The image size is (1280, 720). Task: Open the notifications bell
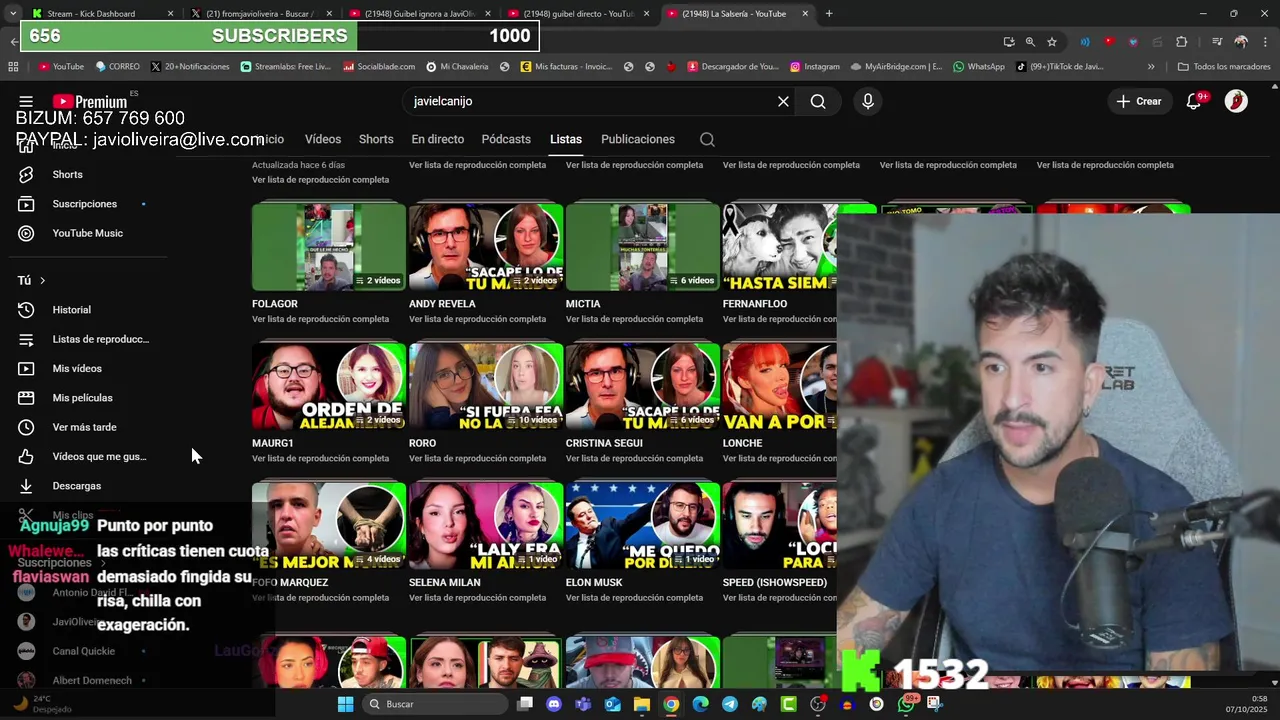coord(1194,101)
